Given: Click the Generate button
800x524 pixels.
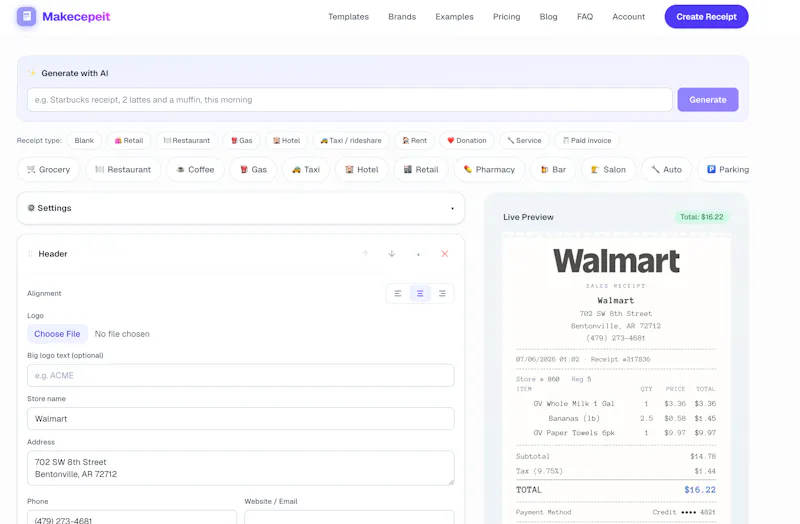Looking at the screenshot, I should tap(708, 99).
